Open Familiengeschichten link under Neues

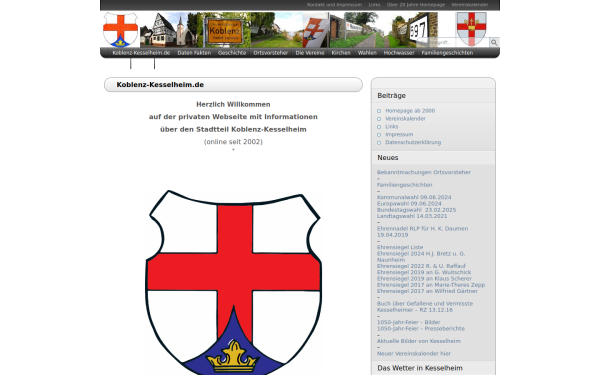point(404,185)
